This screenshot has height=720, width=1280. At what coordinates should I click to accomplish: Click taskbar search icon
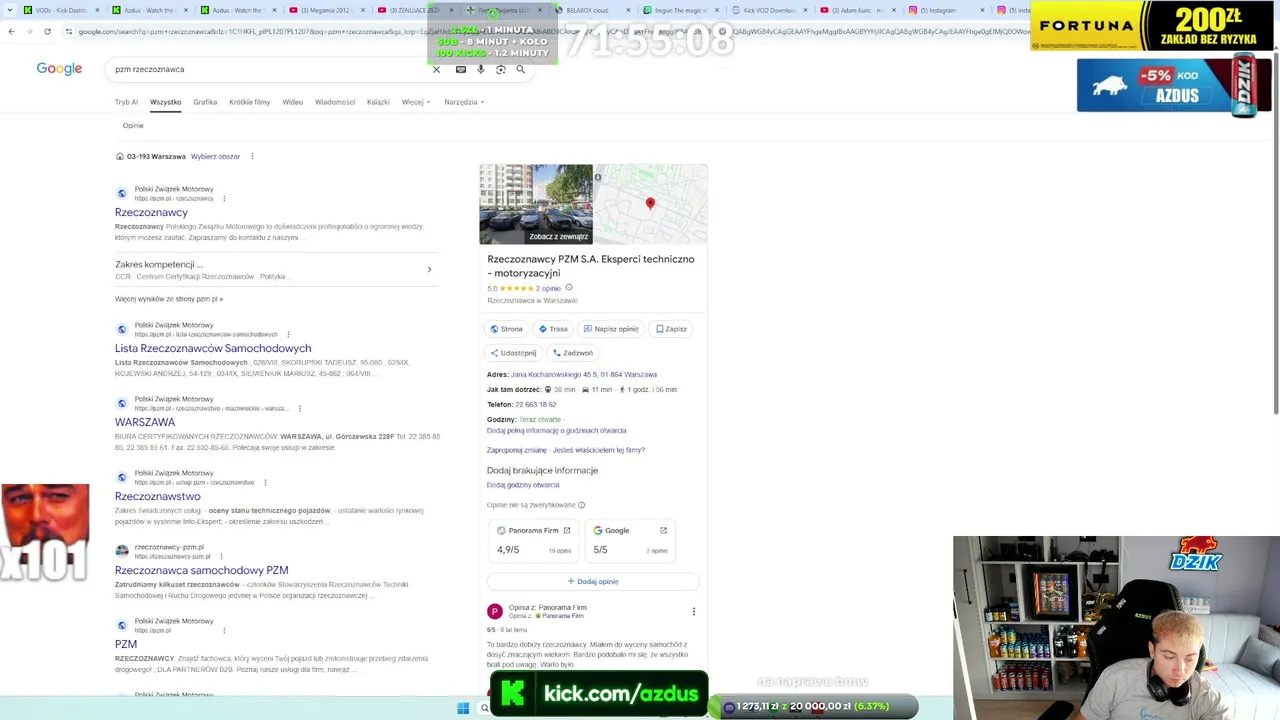pyautogui.click(x=484, y=708)
